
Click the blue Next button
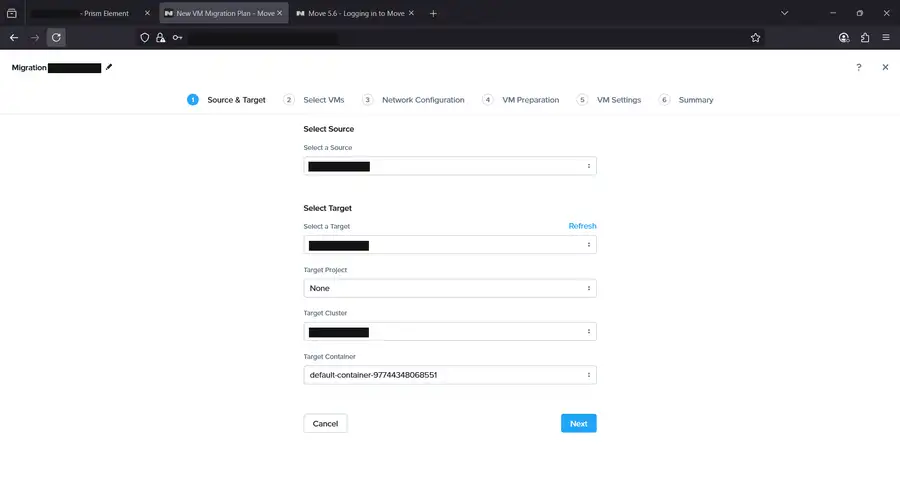579,423
